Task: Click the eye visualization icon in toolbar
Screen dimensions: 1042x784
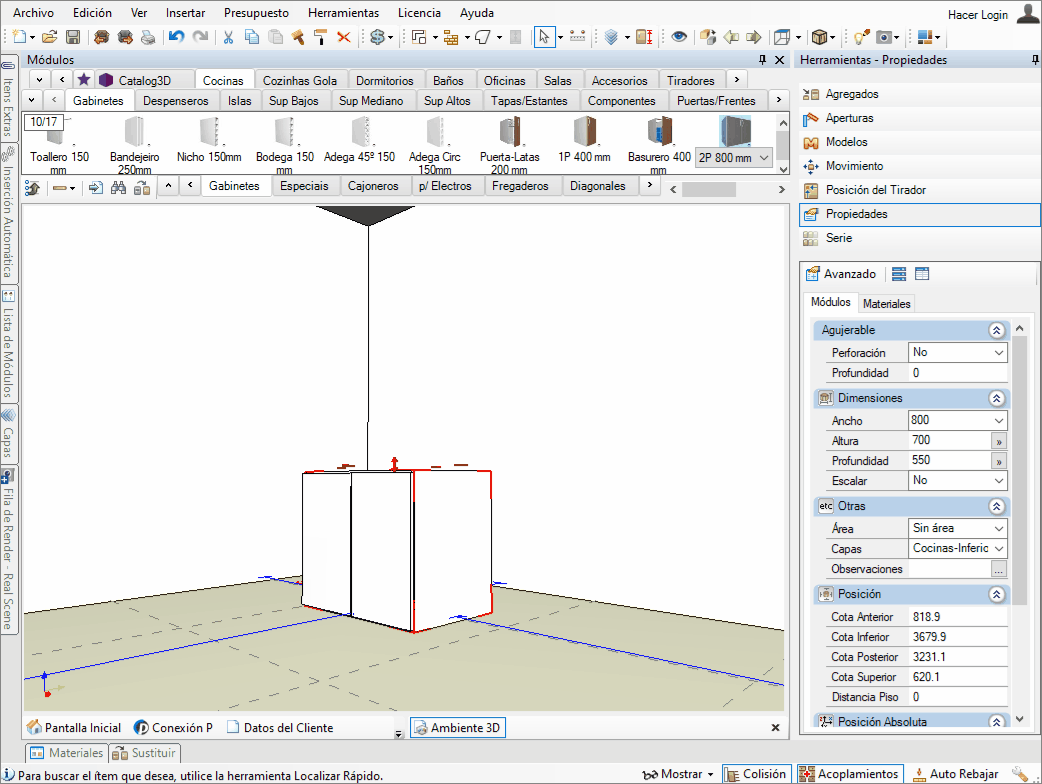Action: [x=678, y=37]
